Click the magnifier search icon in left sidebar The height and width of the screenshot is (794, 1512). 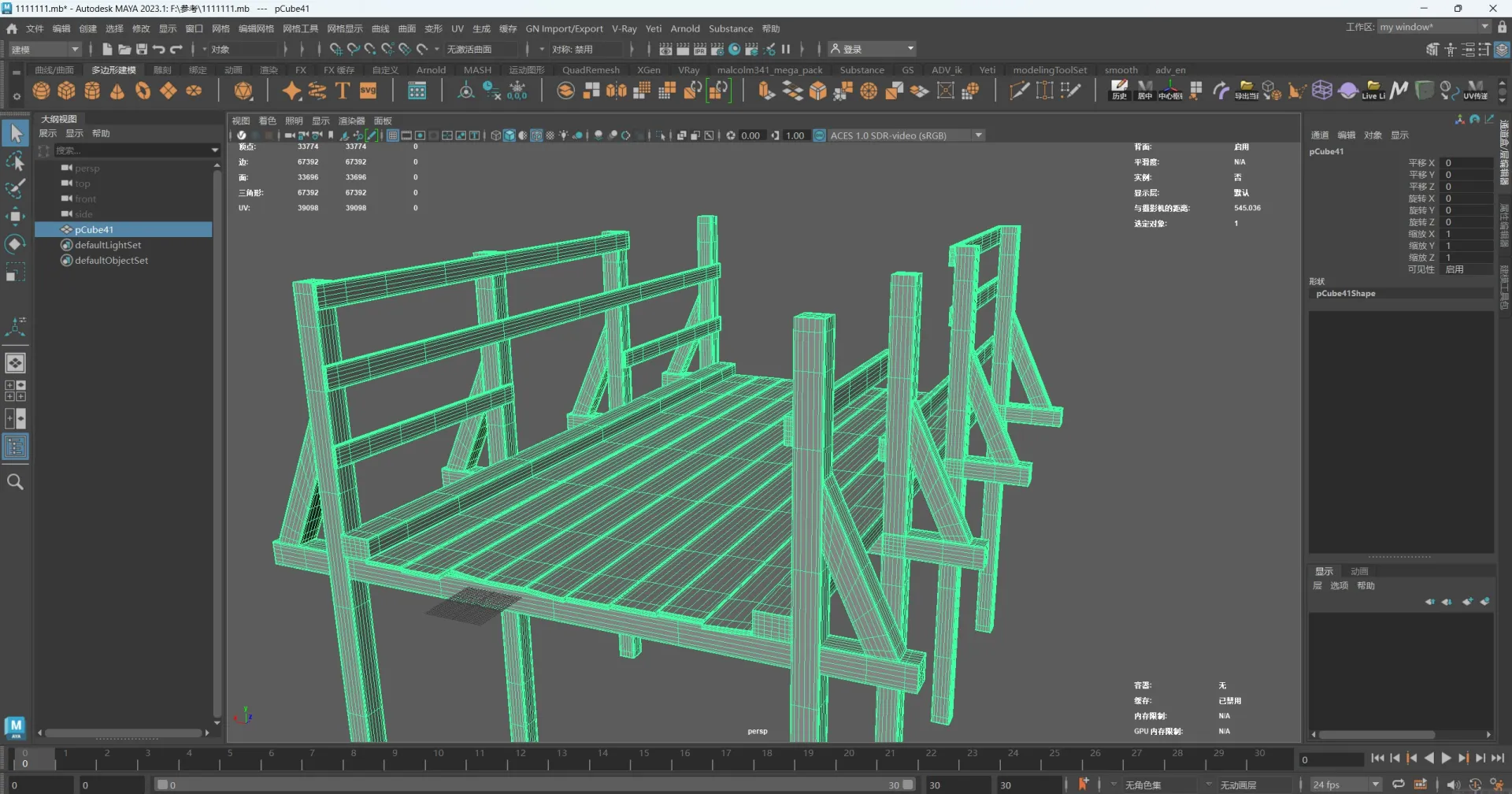pos(15,482)
